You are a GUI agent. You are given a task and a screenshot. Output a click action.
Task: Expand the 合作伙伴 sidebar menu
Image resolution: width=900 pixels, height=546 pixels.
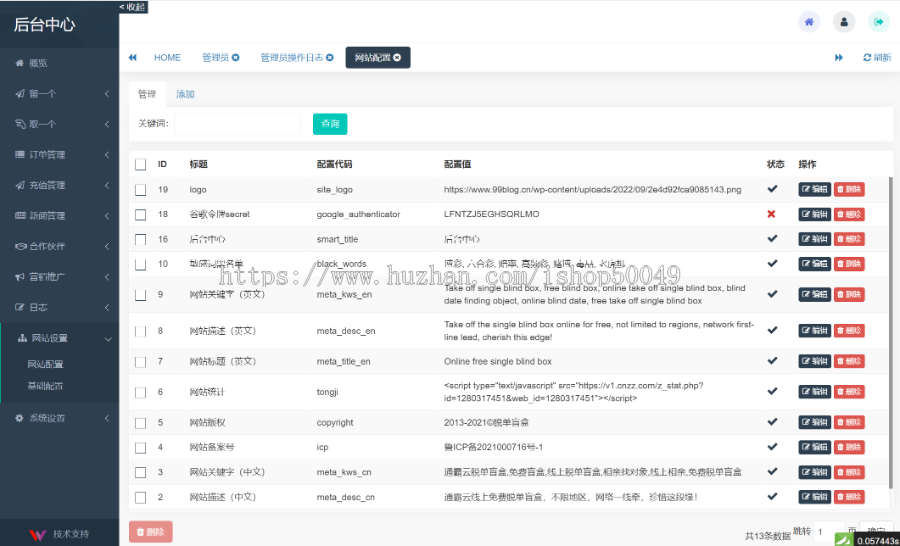60,246
